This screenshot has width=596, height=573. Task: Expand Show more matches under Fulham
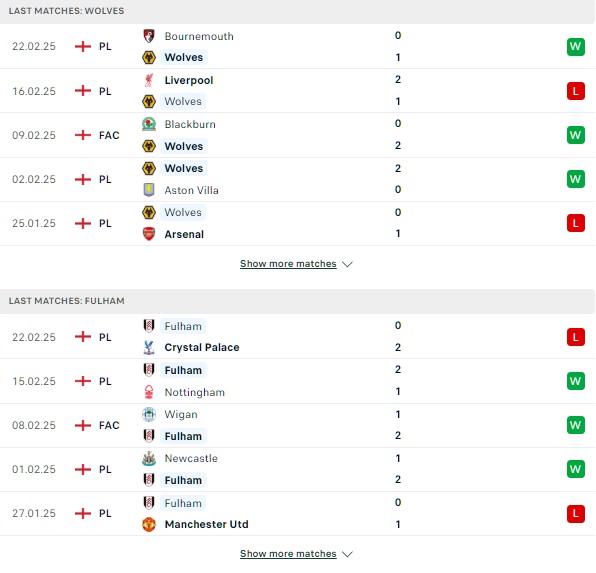coord(288,554)
